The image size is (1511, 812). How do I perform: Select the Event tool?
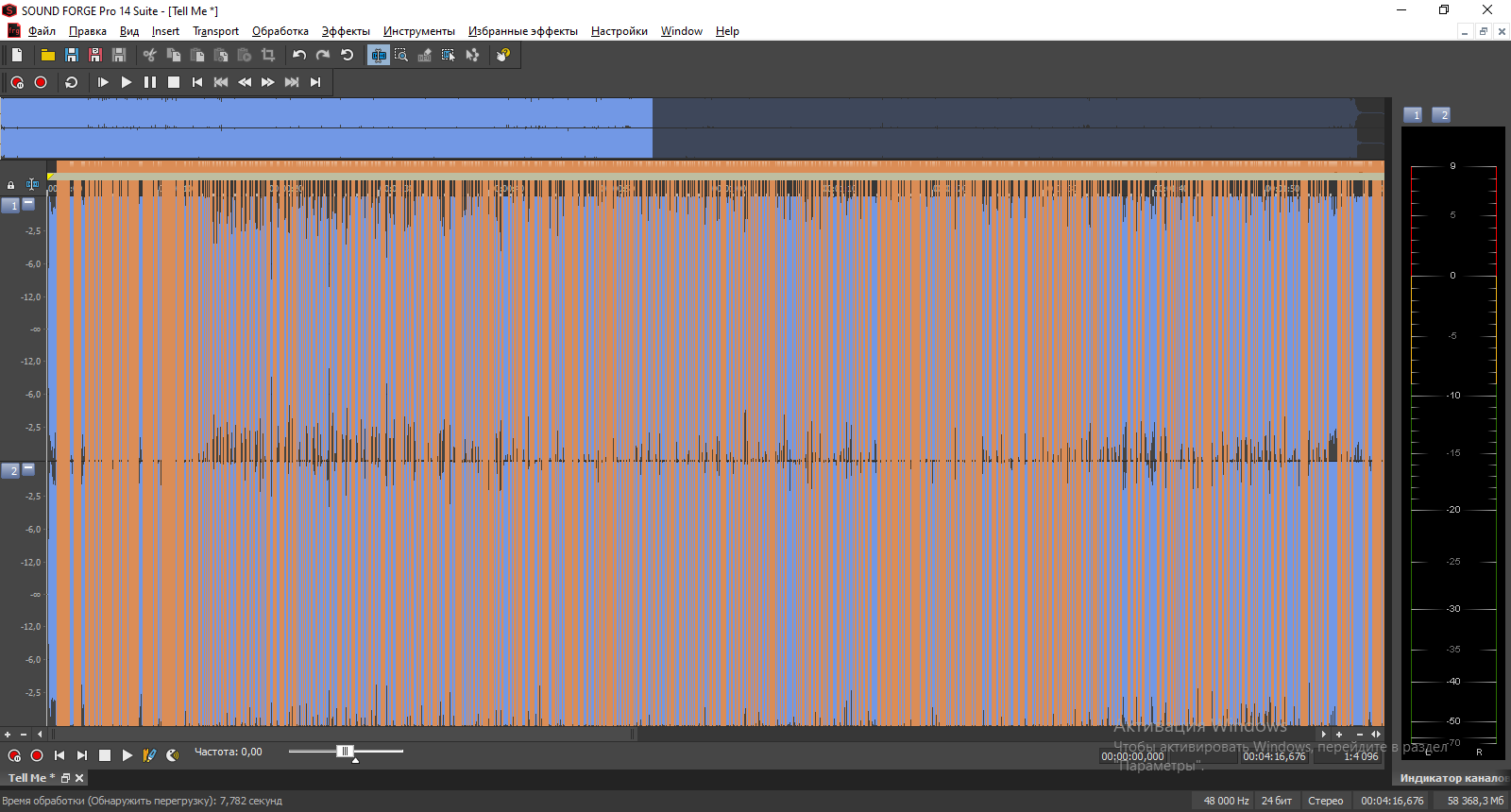click(449, 55)
